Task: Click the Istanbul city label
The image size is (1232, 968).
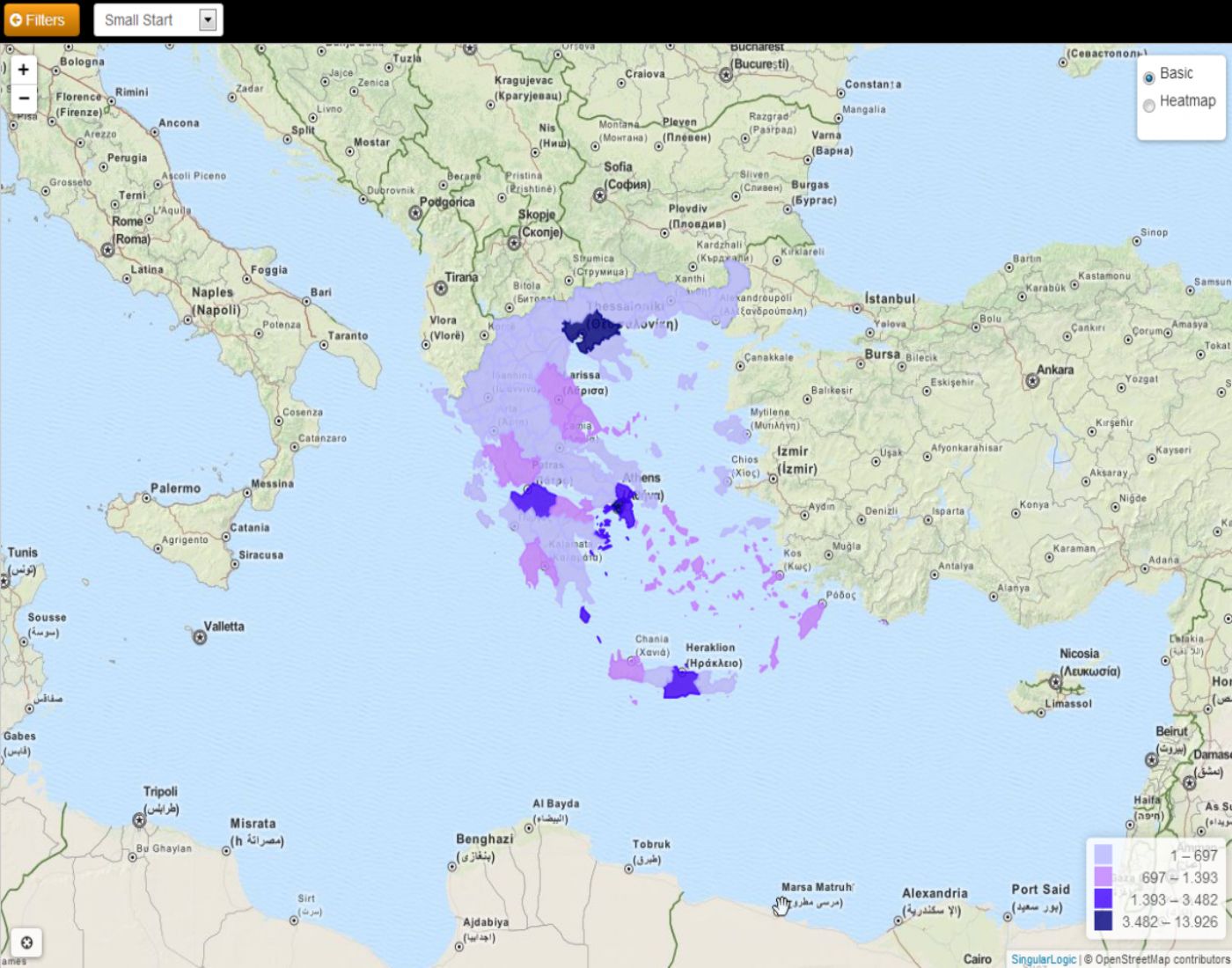Action: click(890, 299)
